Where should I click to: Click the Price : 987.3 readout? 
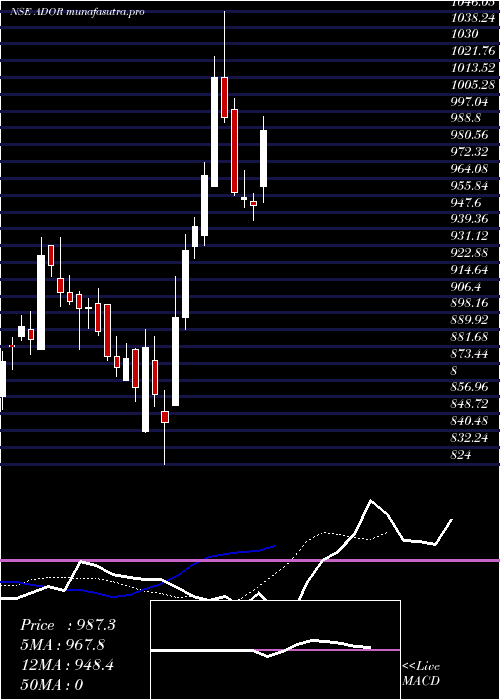68,625
